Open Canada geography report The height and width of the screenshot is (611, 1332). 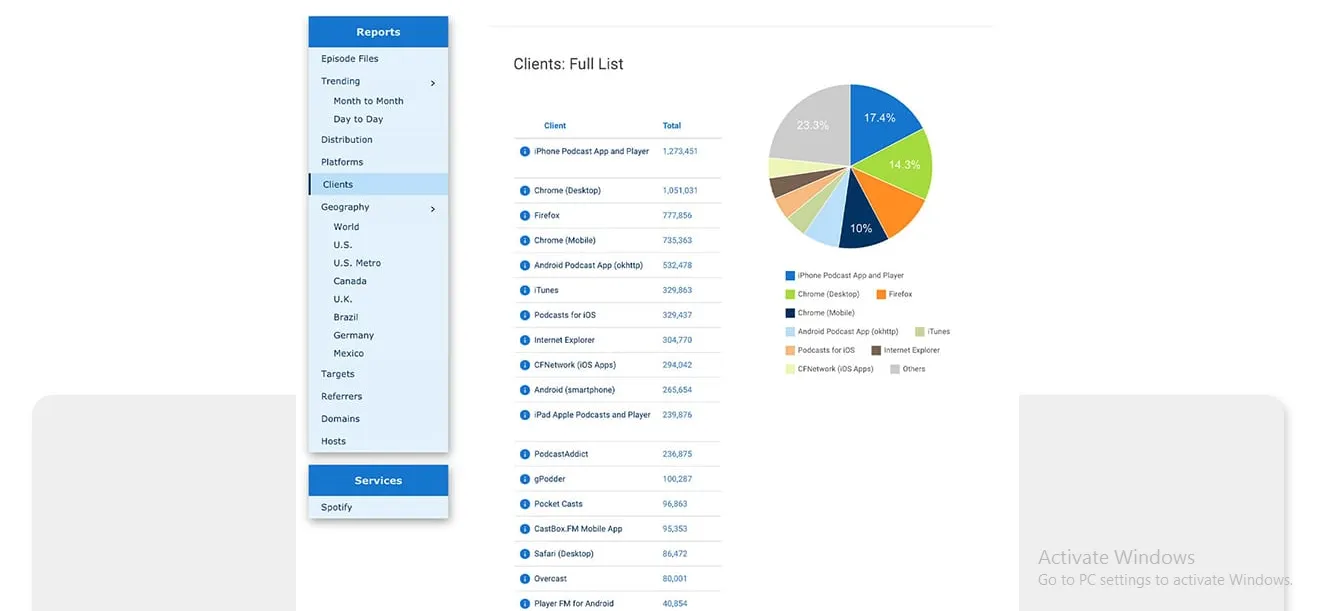[x=350, y=281]
